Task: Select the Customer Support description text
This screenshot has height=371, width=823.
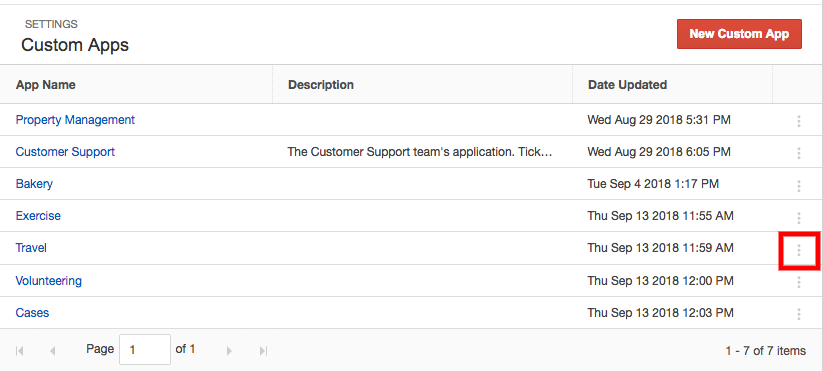Action: (420, 152)
